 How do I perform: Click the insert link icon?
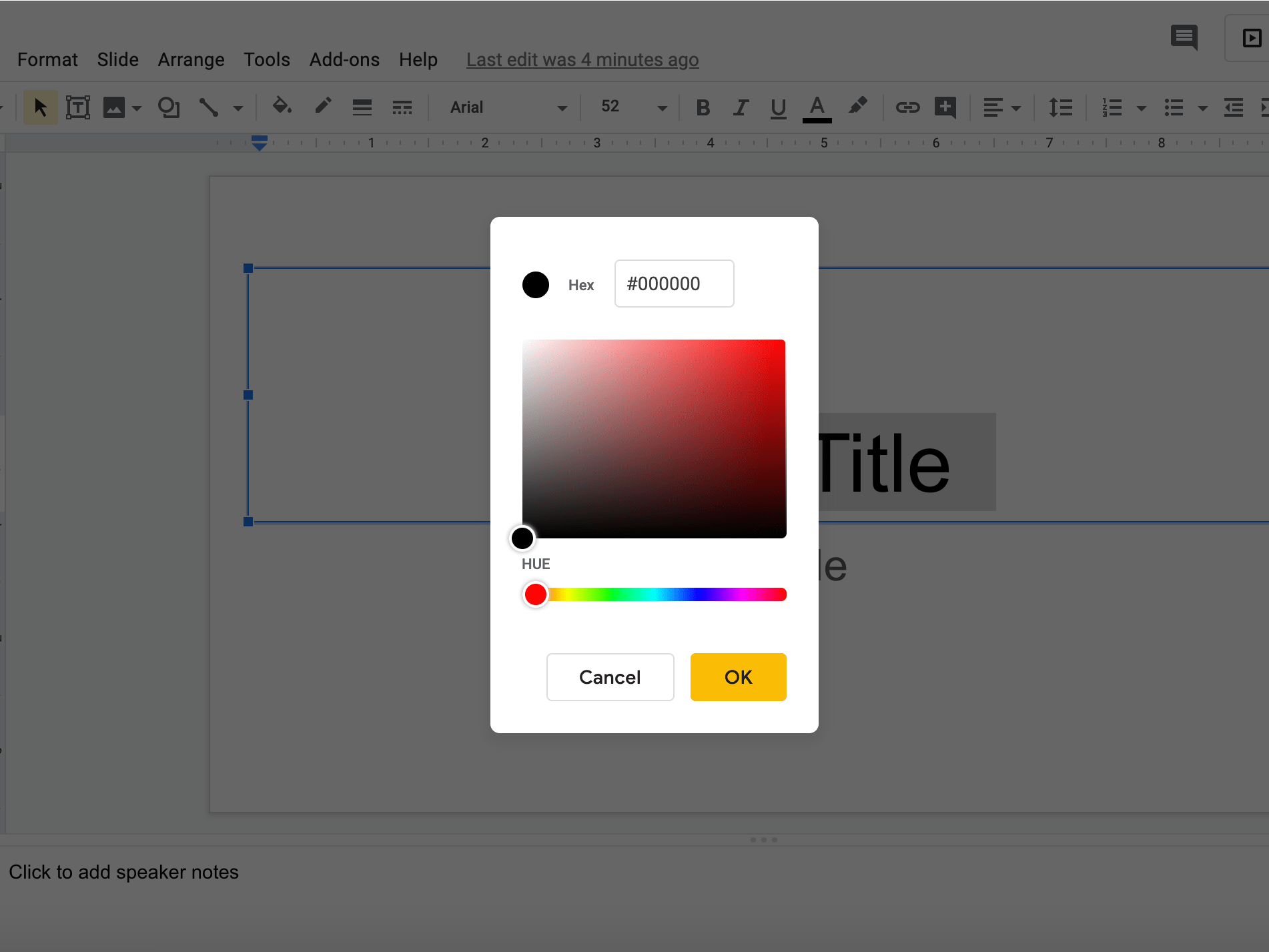tap(907, 107)
